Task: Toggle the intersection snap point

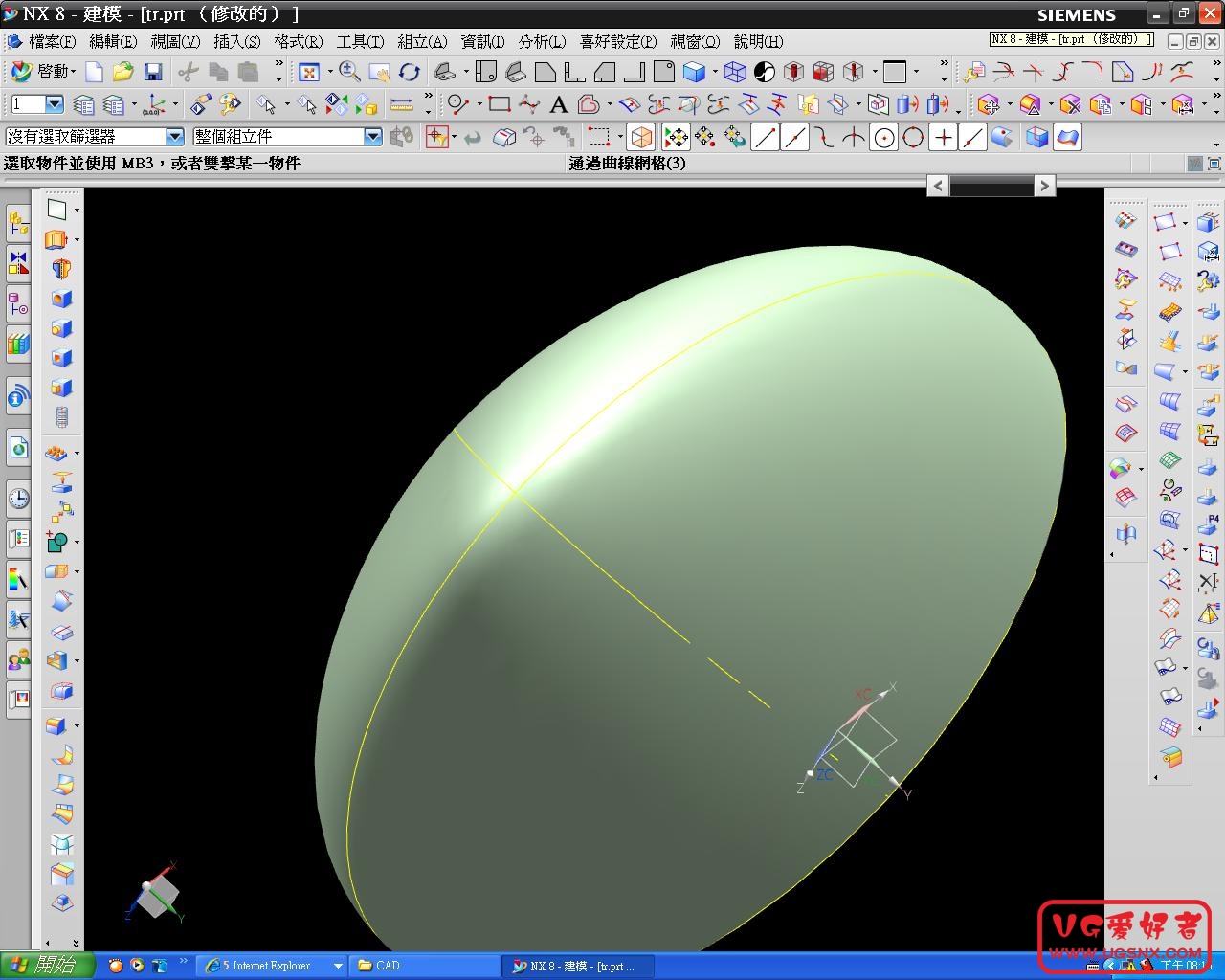Action: coord(854,138)
